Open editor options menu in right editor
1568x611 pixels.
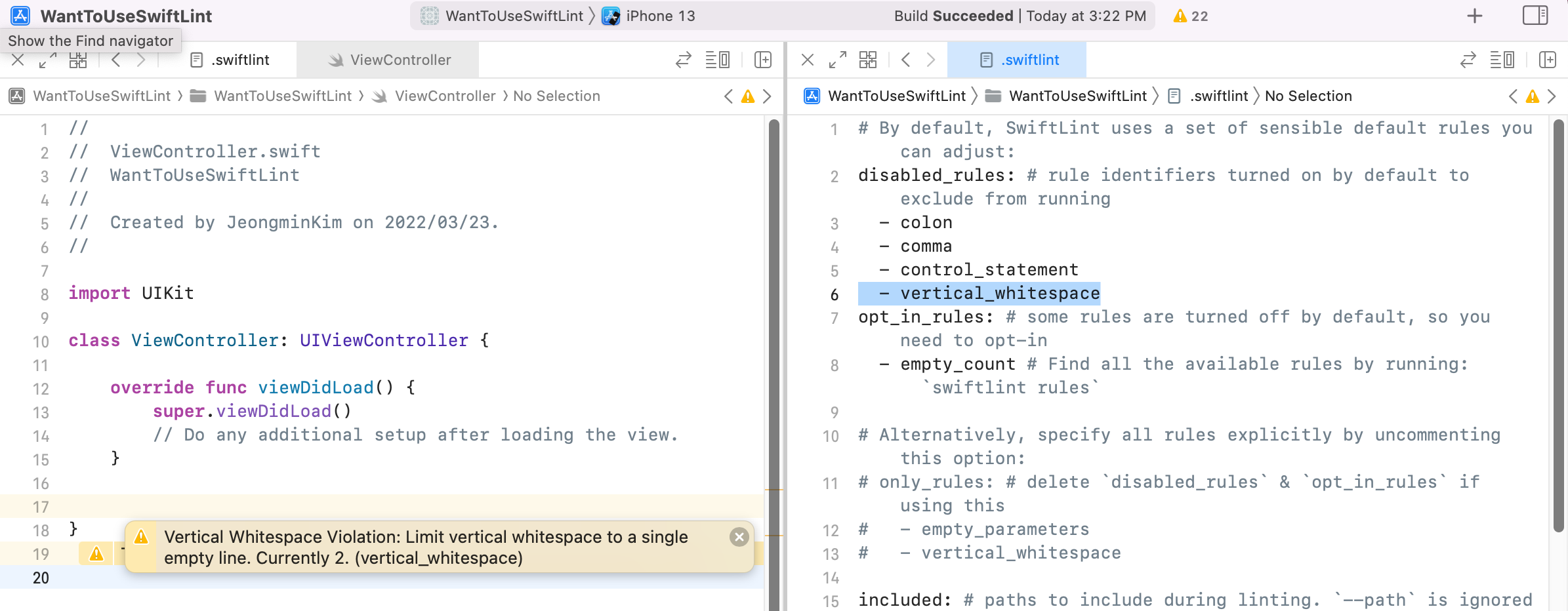click(1502, 60)
